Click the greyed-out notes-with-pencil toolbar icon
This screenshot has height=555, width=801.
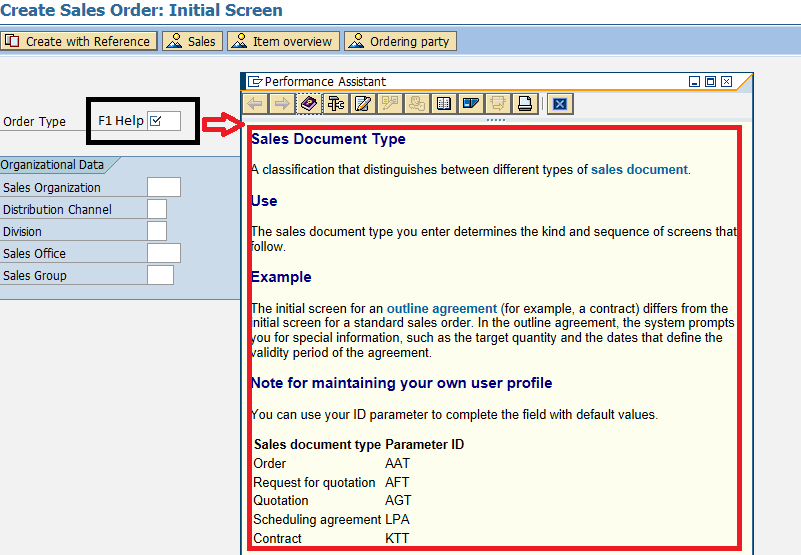click(390, 104)
